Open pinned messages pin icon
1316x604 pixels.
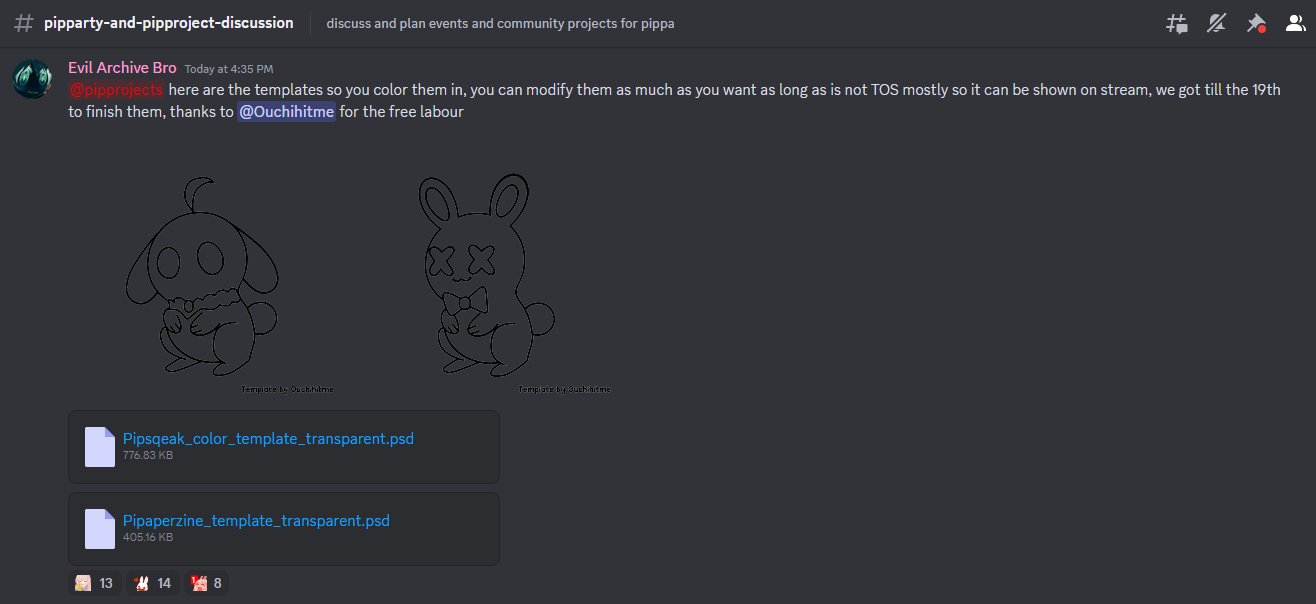pyautogui.click(x=1256, y=23)
